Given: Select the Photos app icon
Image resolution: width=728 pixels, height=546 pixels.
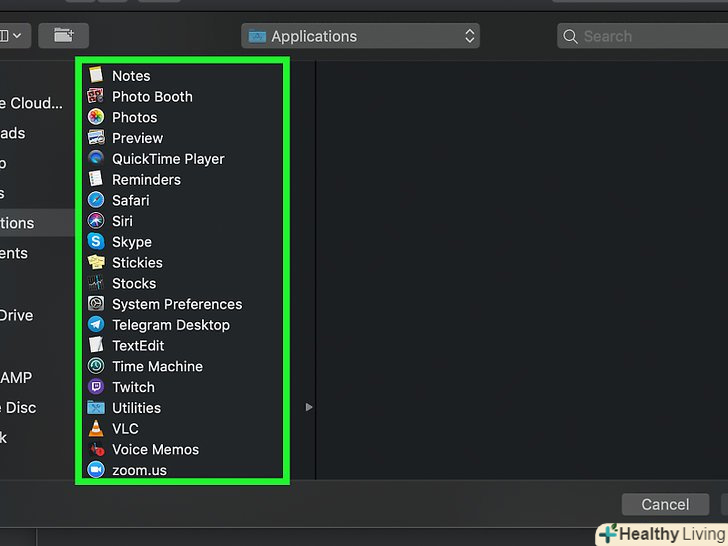Looking at the screenshot, I should click(x=96, y=117).
